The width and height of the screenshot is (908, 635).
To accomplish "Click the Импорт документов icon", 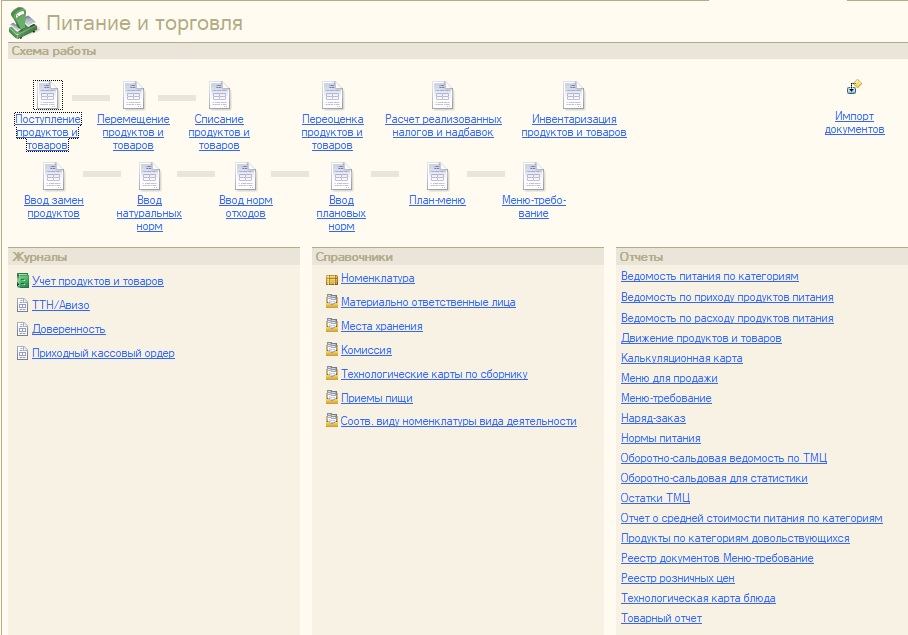I will (x=854, y=88).
